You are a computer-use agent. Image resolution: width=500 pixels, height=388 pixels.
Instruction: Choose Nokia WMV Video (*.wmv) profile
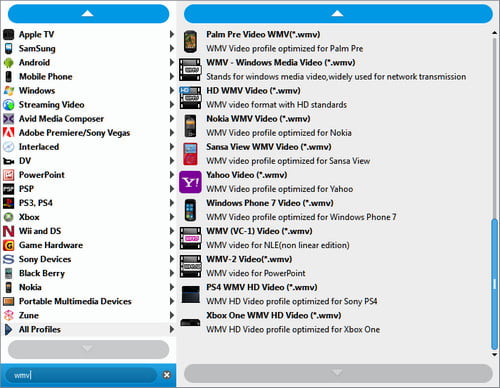[334, 126]
